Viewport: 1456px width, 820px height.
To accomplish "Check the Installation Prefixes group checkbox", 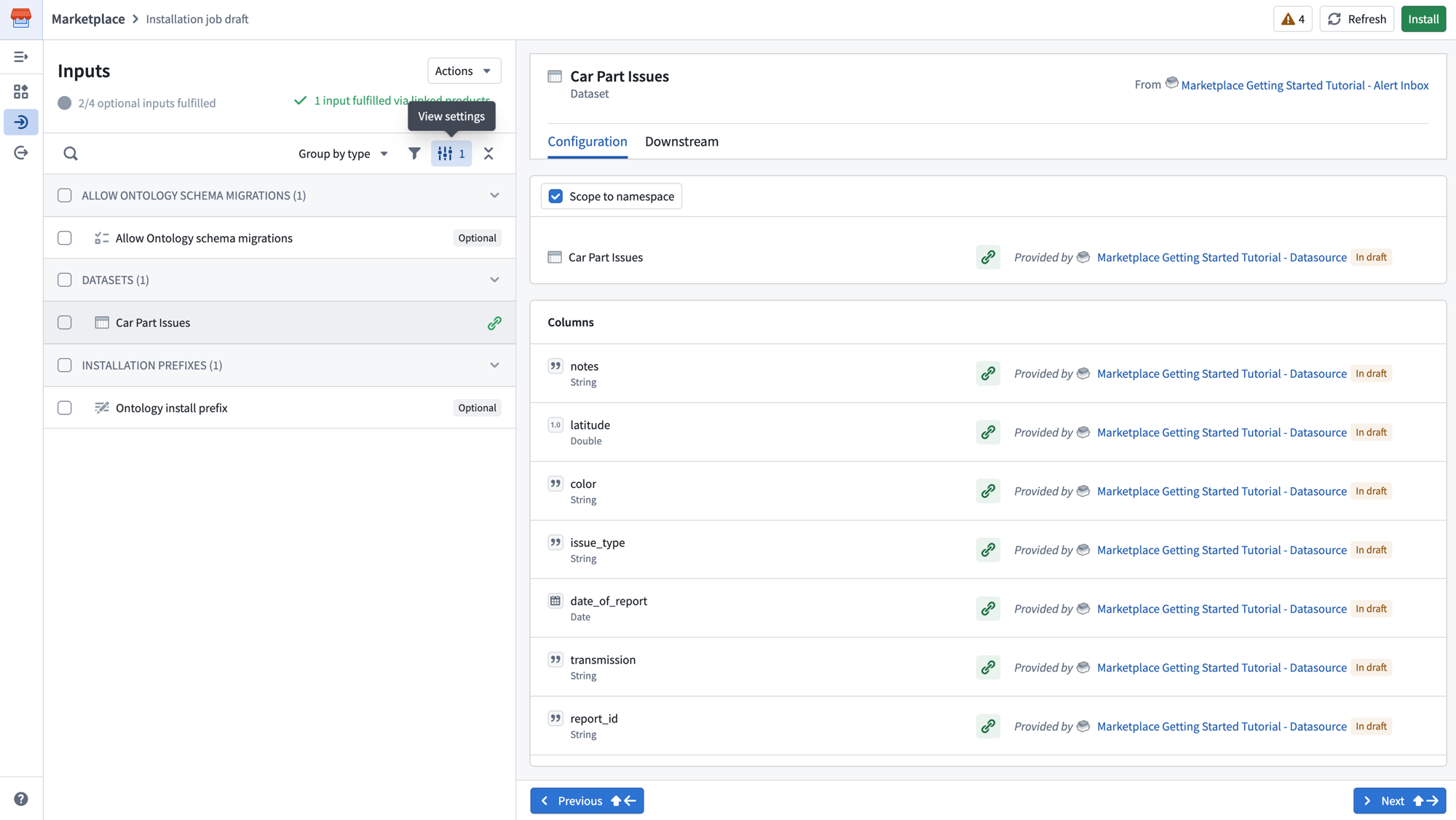I will click(x=65, y=366).
